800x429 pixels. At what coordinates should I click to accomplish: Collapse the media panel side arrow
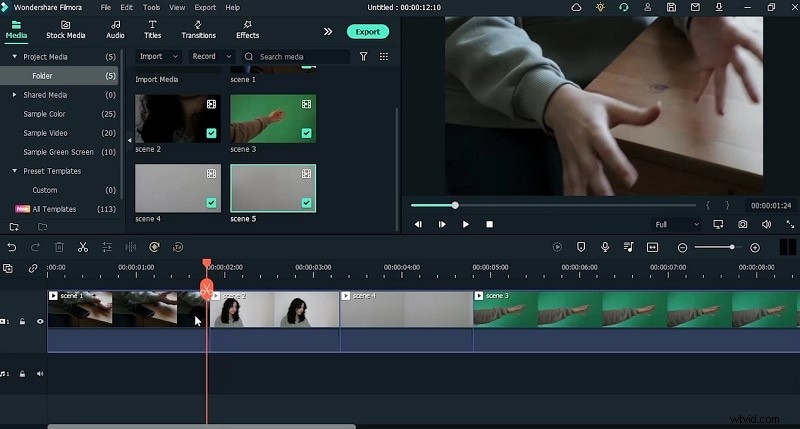point(130,140)
